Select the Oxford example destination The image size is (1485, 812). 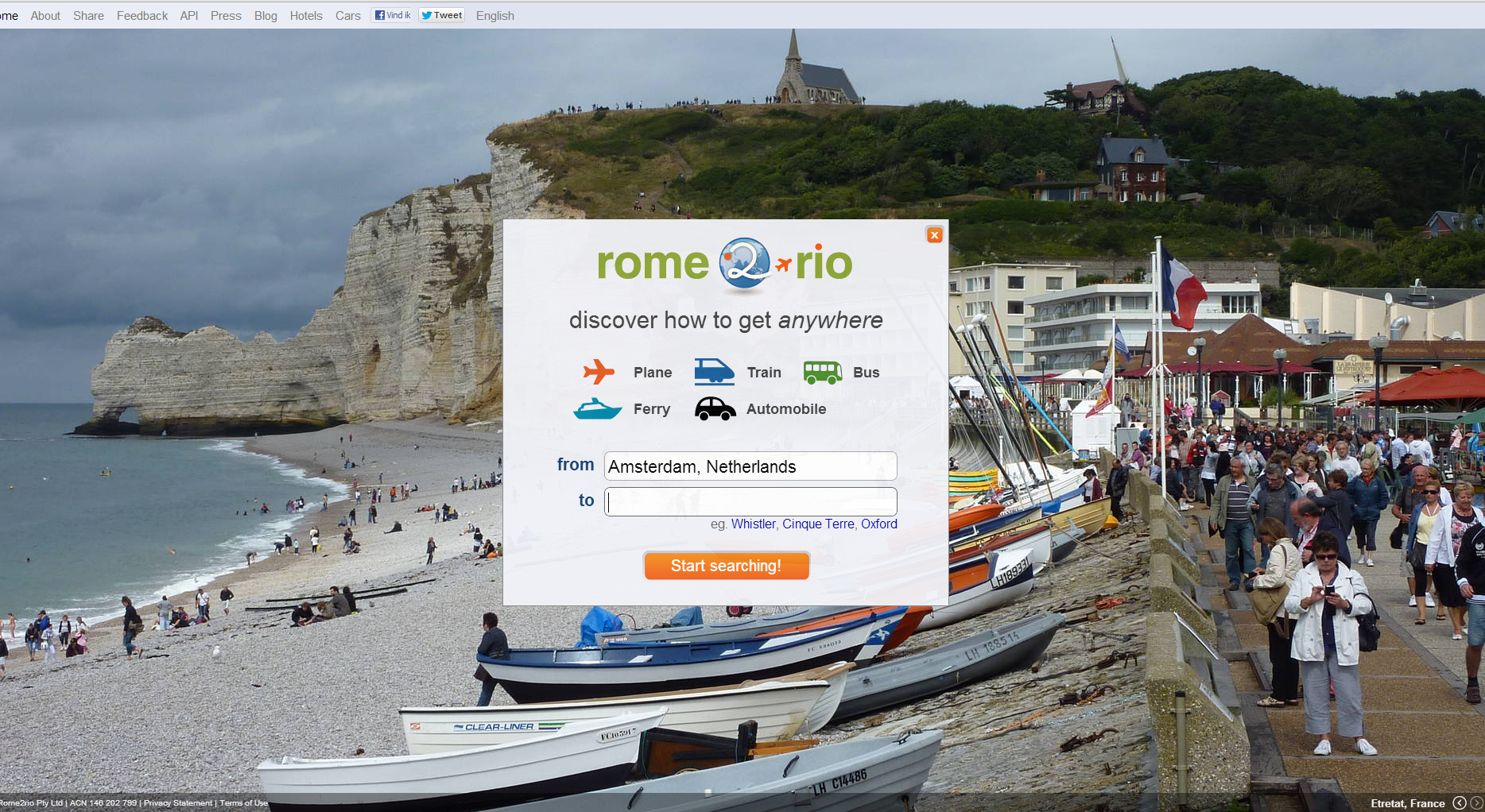[x=879, y=524]
